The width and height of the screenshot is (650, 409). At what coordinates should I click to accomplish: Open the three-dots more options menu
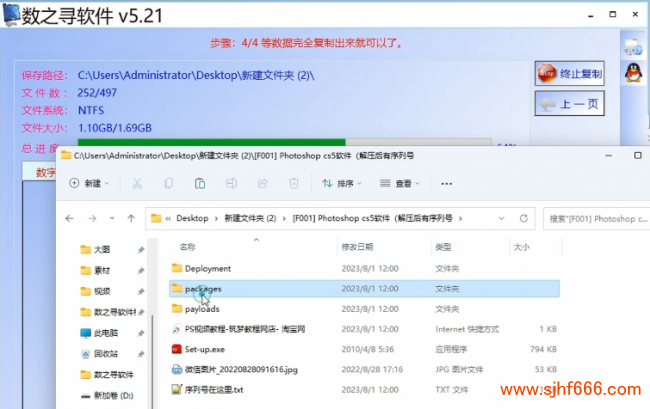tap(446, 184)
